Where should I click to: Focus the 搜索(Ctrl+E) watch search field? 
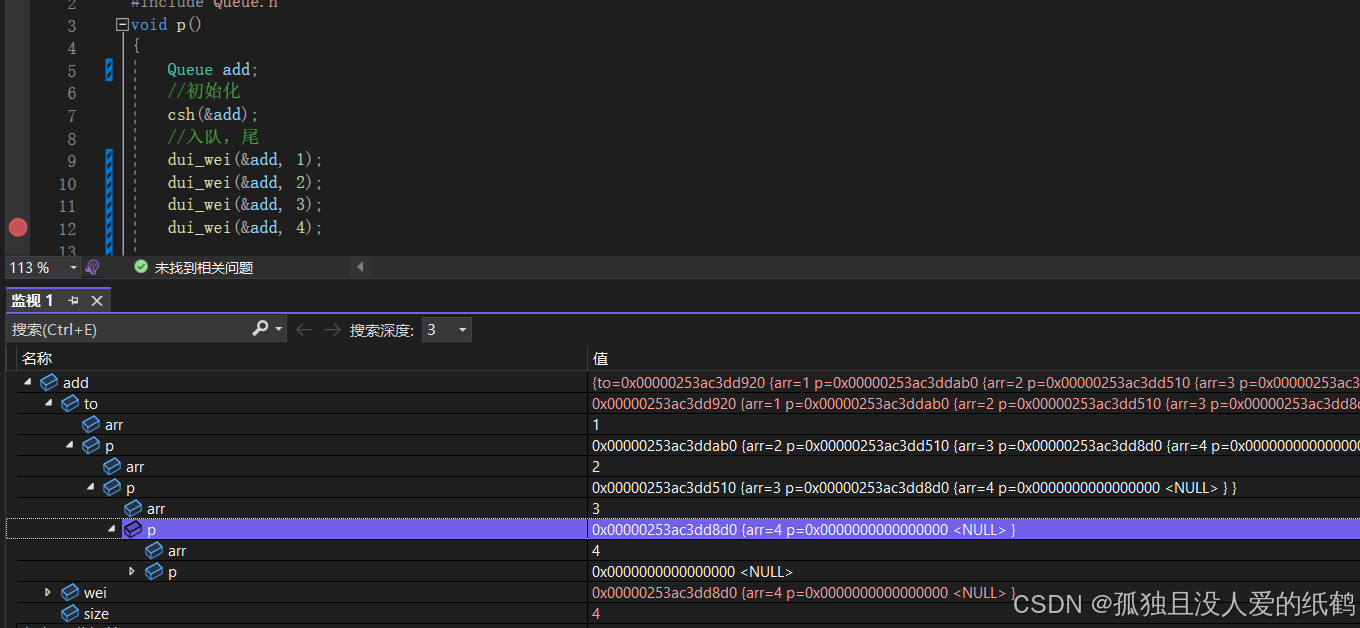pos(130,329)
